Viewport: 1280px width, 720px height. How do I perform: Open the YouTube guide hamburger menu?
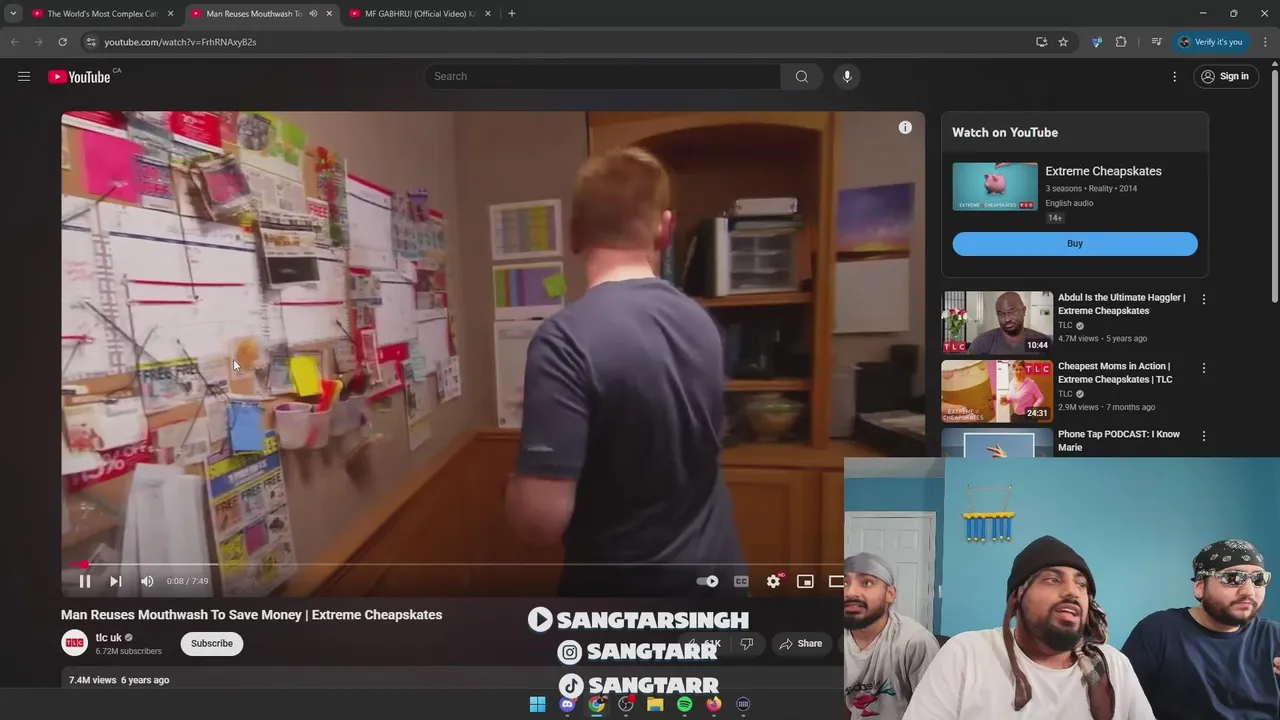point(24,76)
